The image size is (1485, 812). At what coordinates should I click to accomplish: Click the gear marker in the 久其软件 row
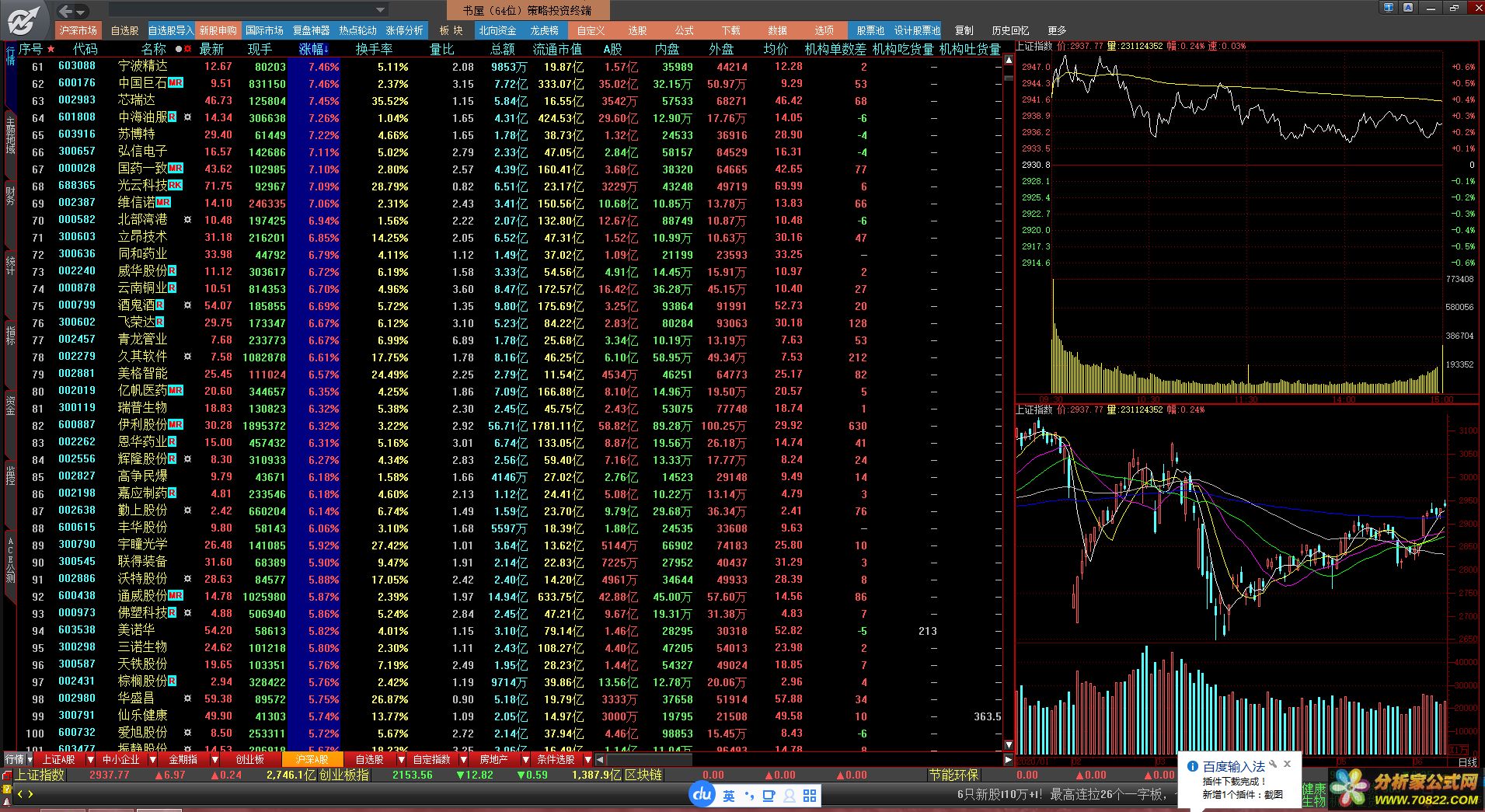click(187, 357)
